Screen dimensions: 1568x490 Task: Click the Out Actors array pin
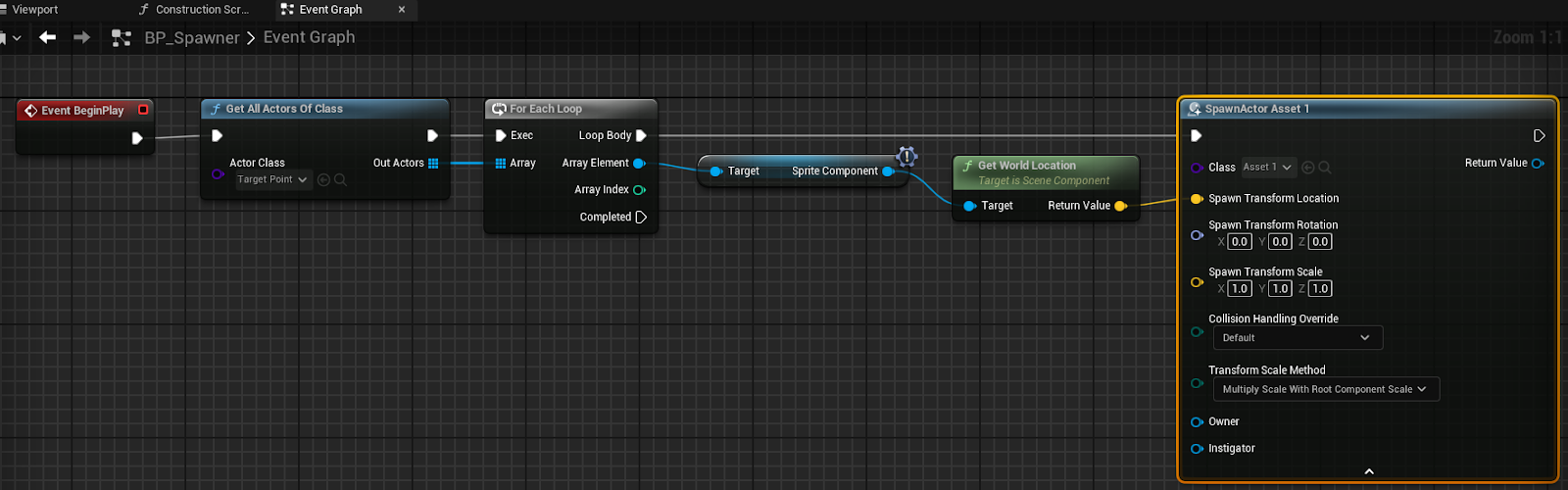point(433,163)
